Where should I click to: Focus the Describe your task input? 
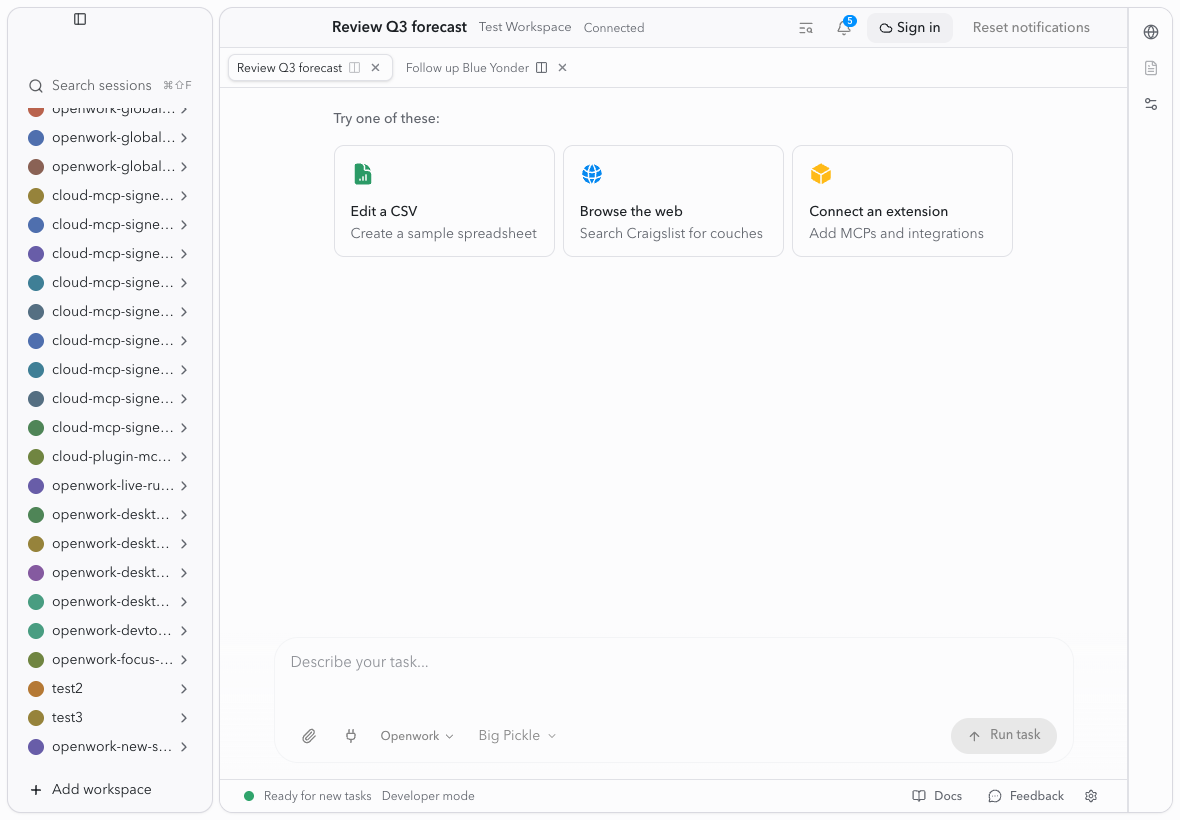pos(673,662)
